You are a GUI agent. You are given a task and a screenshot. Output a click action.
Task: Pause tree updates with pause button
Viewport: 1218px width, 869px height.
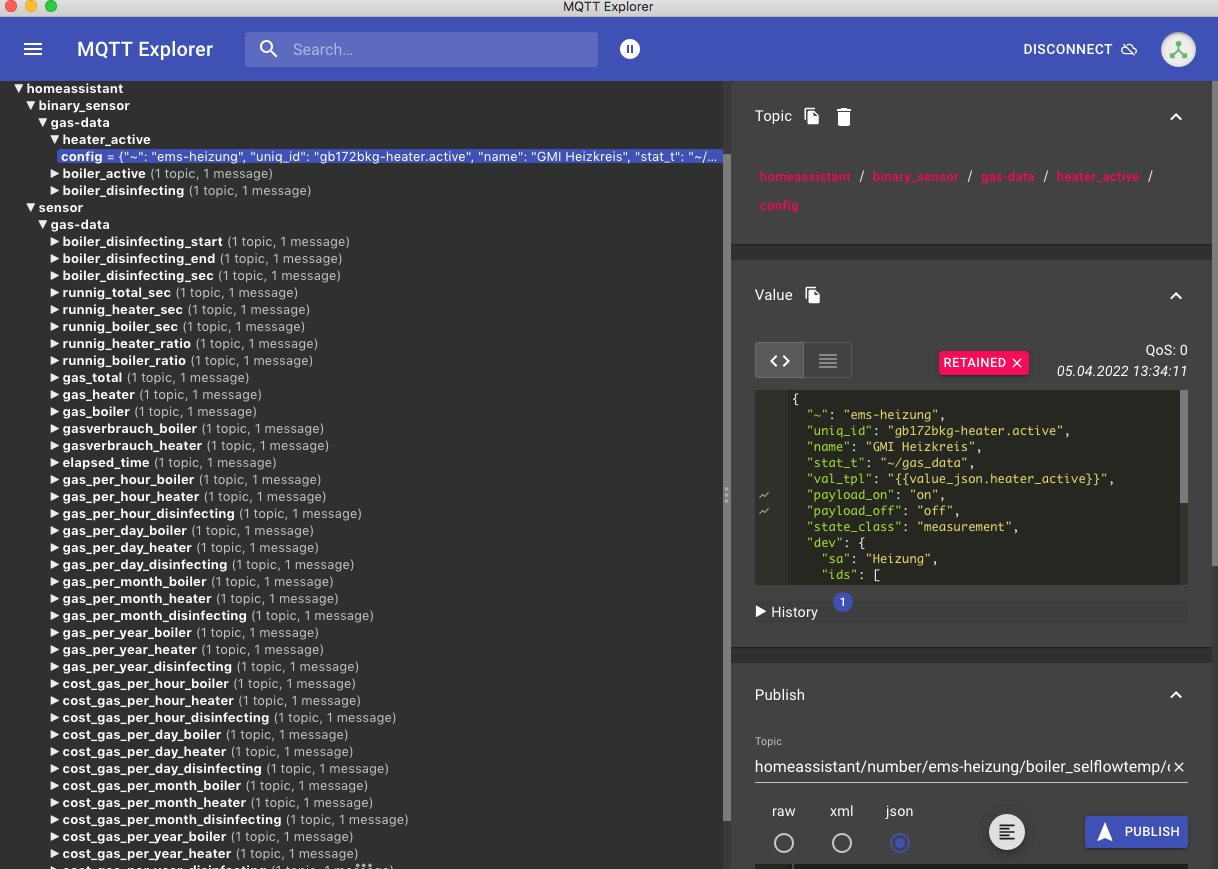629,49
